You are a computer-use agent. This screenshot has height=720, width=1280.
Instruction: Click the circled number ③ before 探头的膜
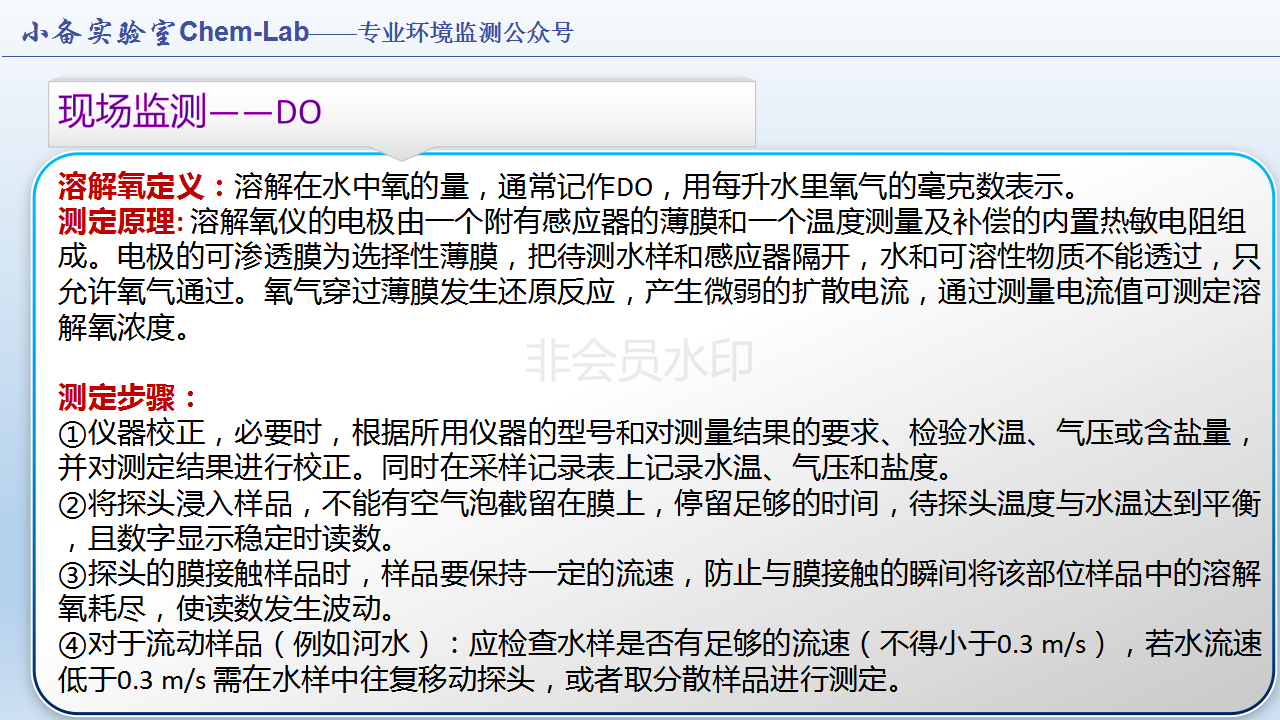[x=74, y=575]
